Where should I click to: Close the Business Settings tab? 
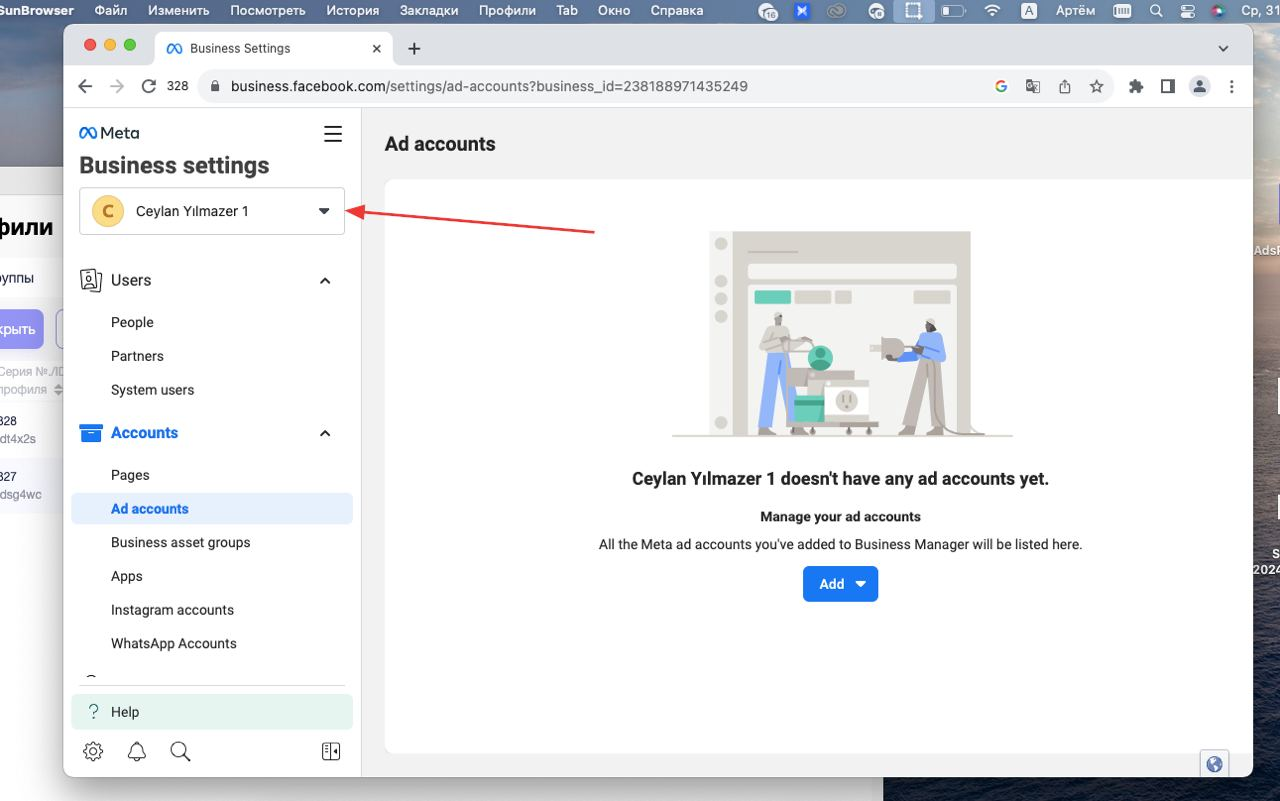[377, 48]
